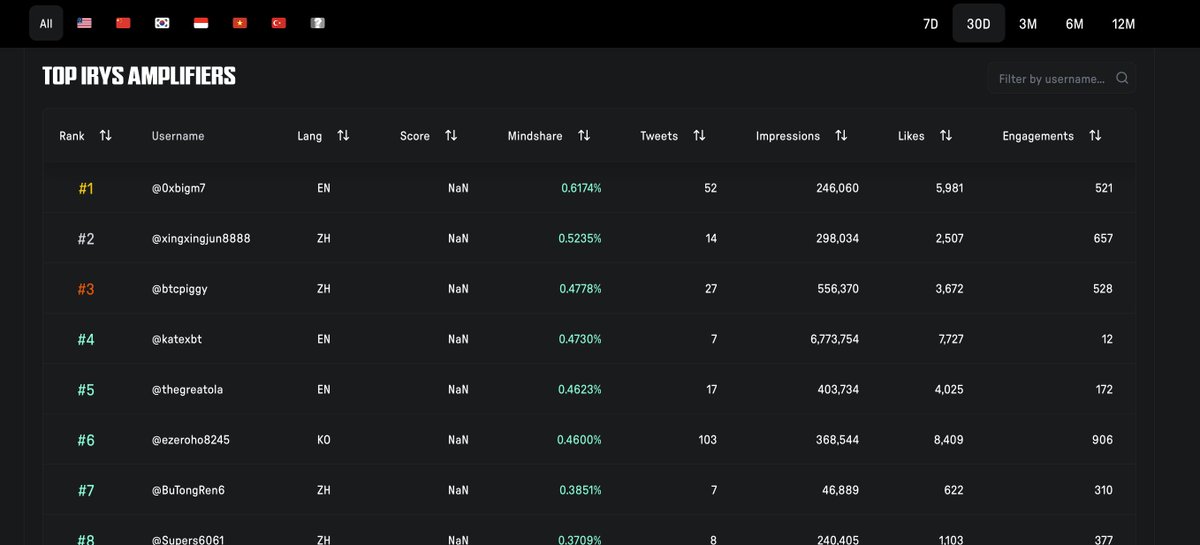Click the Filter by username field
Viewport: 1200px width, 545px height.
[1052, 78]
